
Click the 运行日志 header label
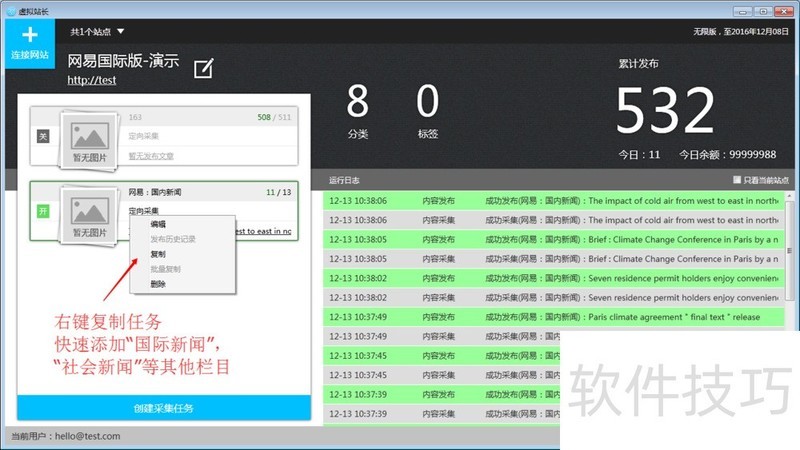[x=344, y=180]
